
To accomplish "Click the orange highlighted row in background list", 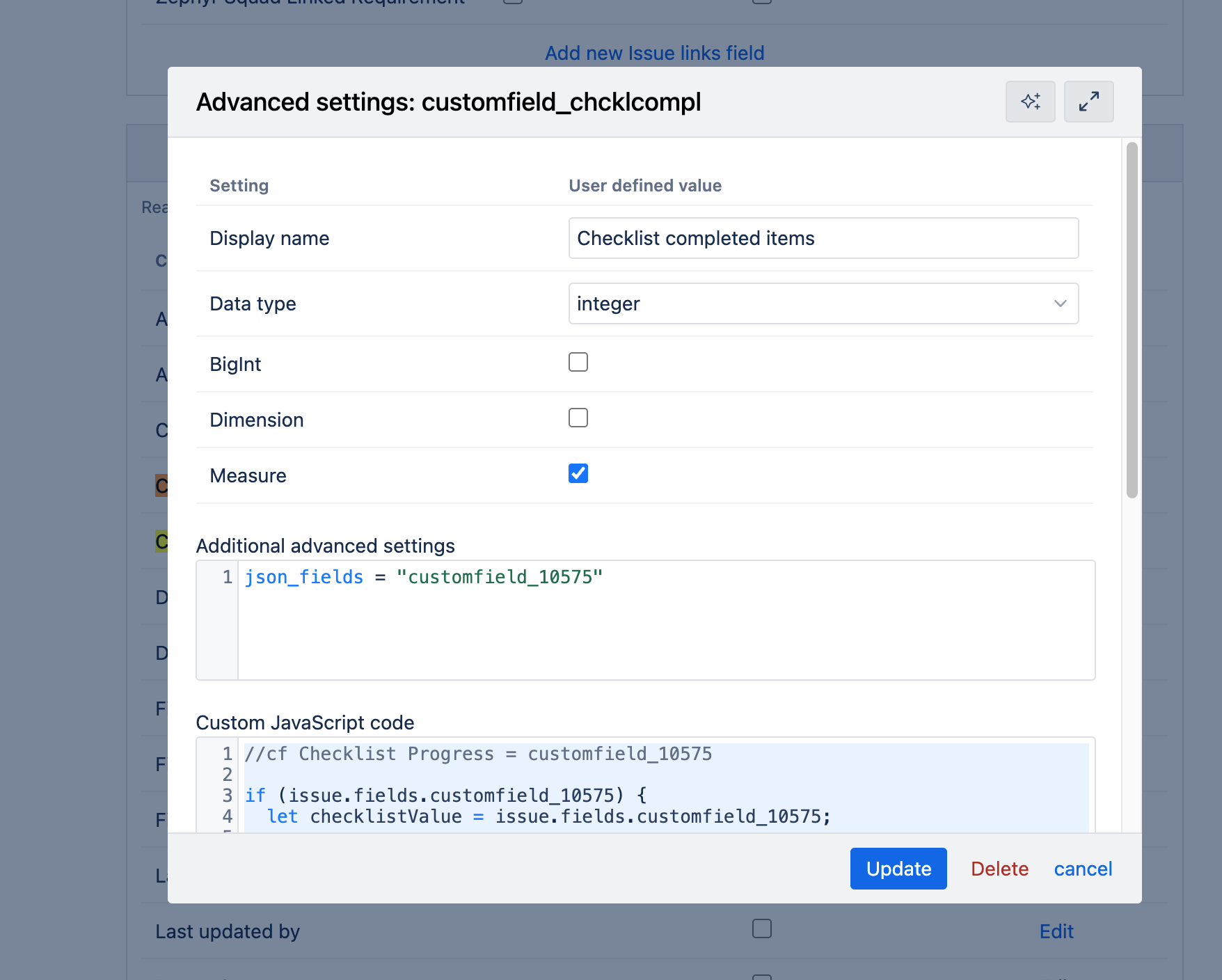I will coord(161,485).
